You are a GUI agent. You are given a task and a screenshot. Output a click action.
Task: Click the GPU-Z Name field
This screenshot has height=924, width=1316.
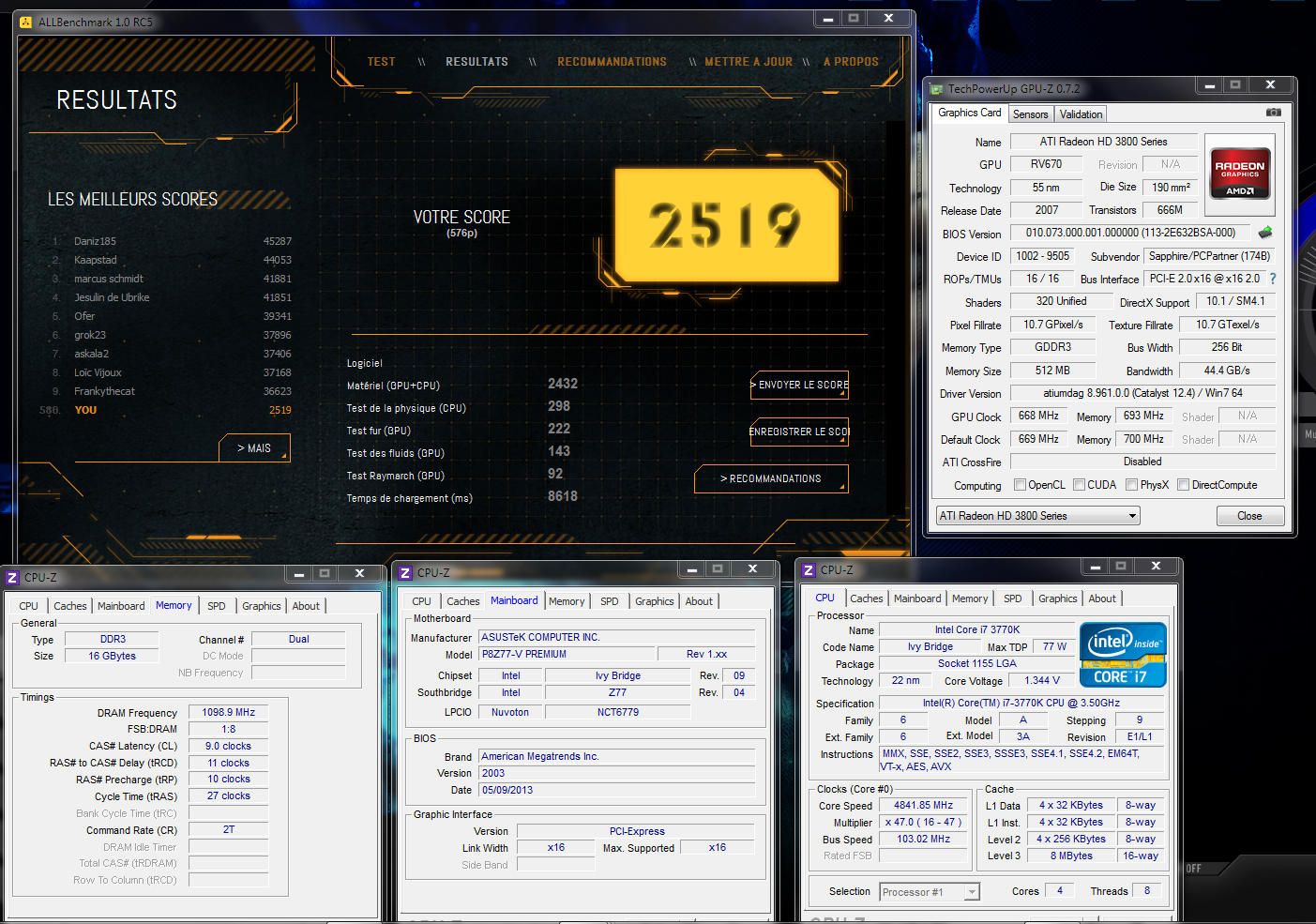(1103, 142)
